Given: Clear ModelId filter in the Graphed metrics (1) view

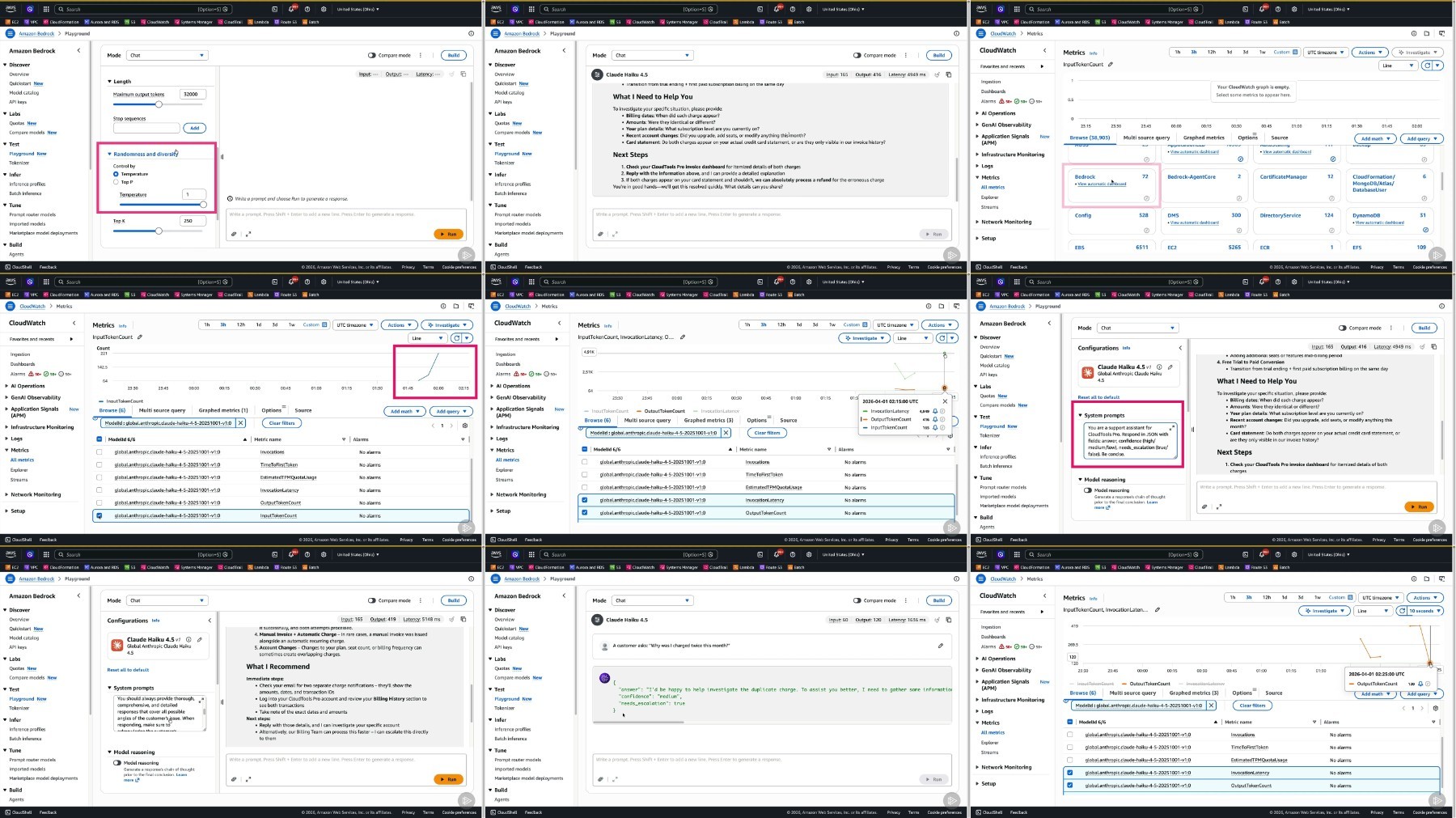Looking at the screenshot, I should point(240,423).
